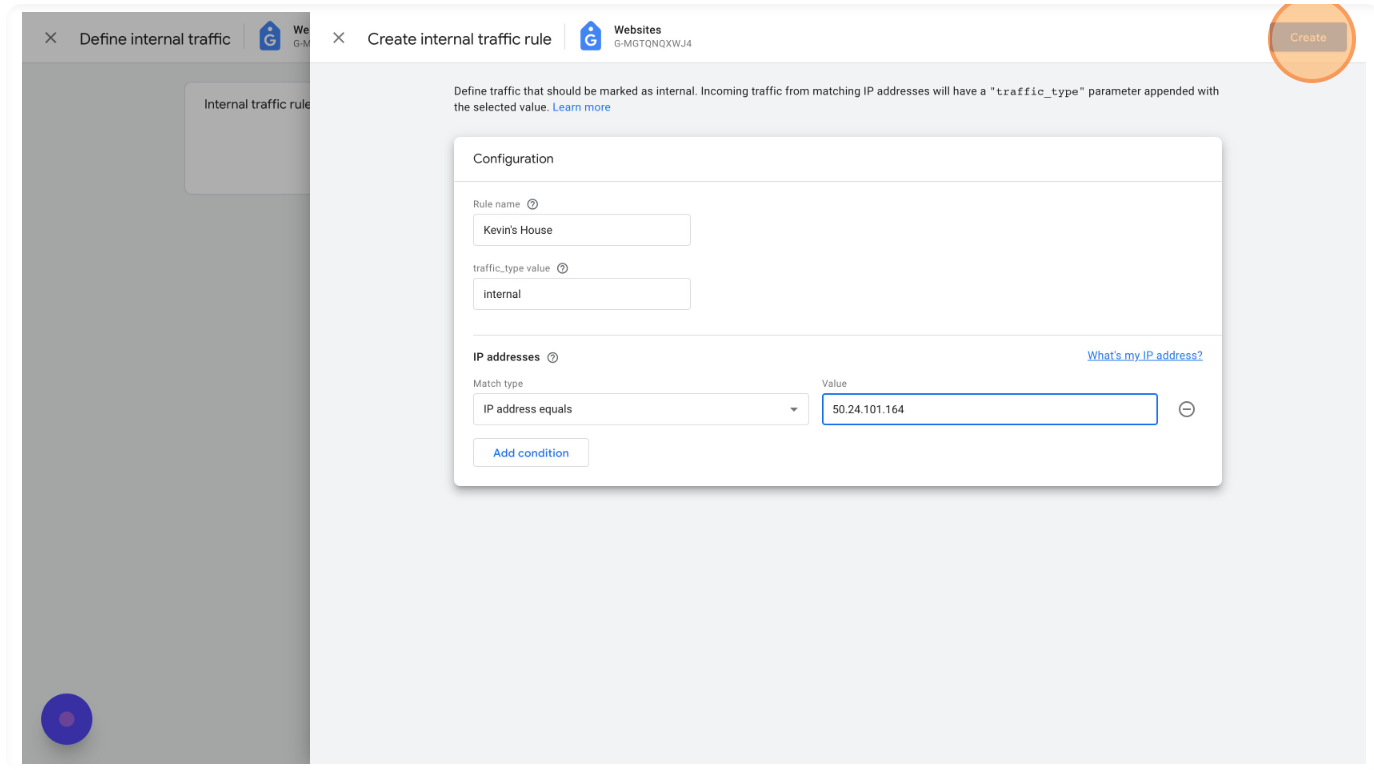
Task: Select the IP address Value input field
Action: [989, 409]
